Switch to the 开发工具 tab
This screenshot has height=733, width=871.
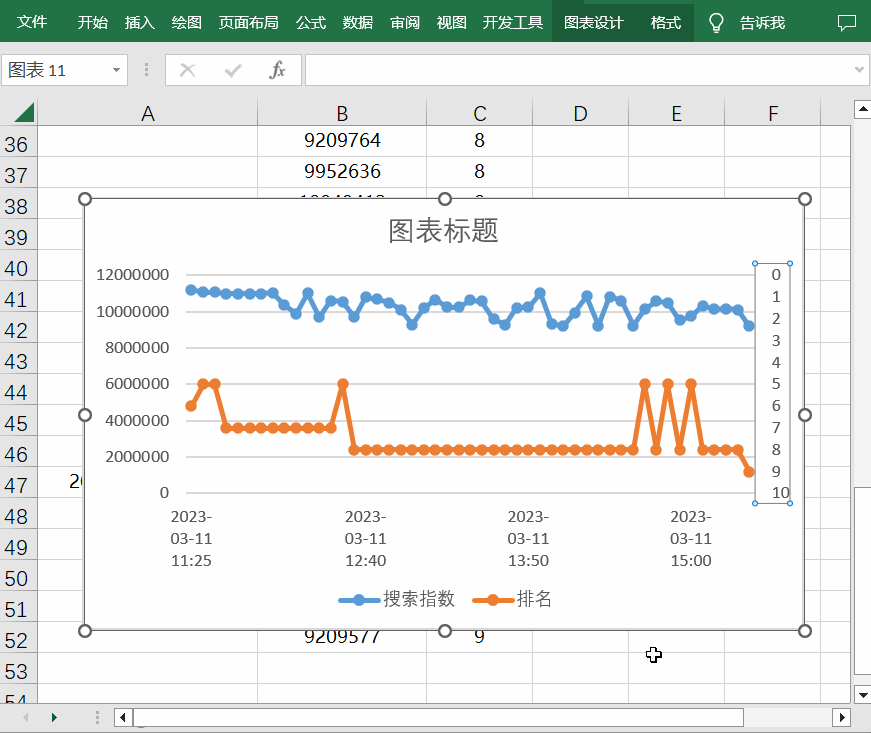click(512, 22)
